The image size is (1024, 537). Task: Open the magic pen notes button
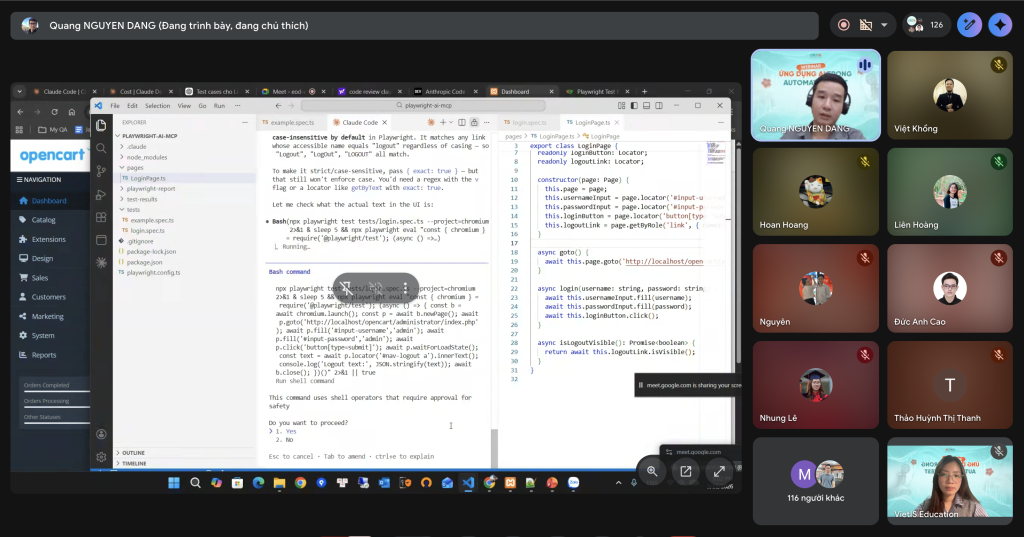(x=968, y=25)
